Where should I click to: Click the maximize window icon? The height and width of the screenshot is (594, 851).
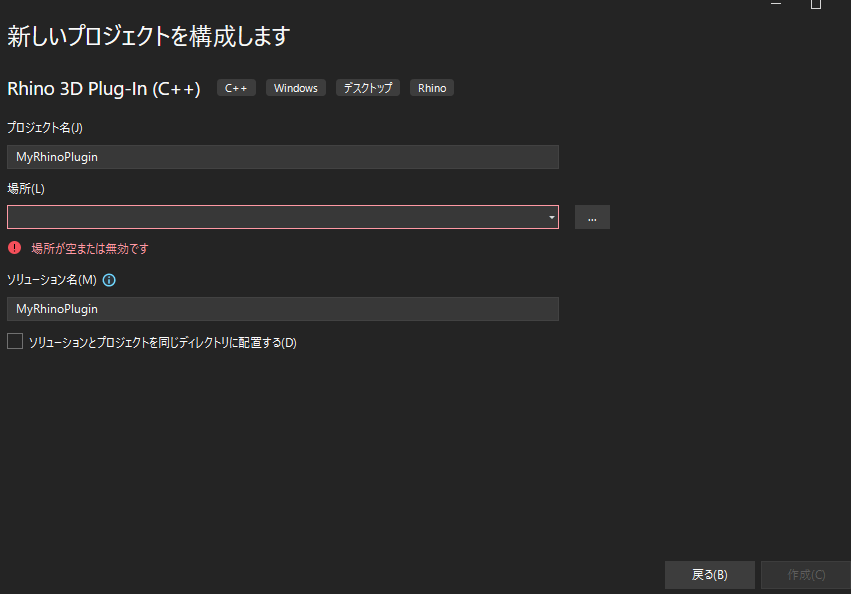click(x=815, y=5)
